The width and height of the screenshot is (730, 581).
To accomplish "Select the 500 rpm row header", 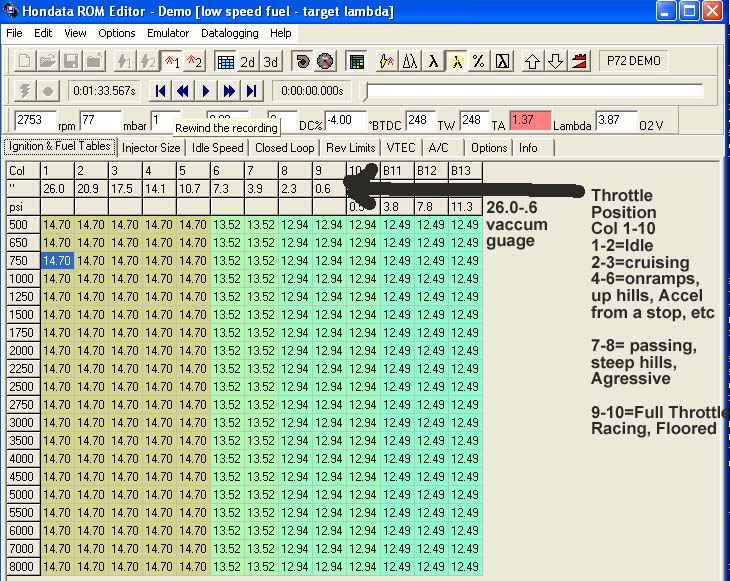I will click(x=23, y=225).
